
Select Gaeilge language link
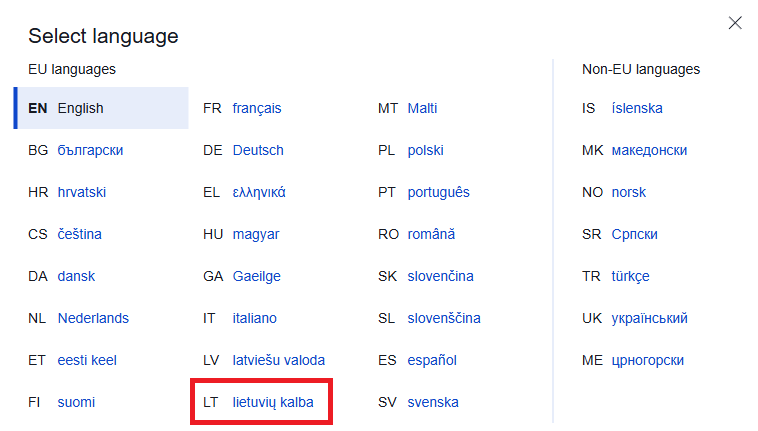pyautogui.click(x=257, y=276)
